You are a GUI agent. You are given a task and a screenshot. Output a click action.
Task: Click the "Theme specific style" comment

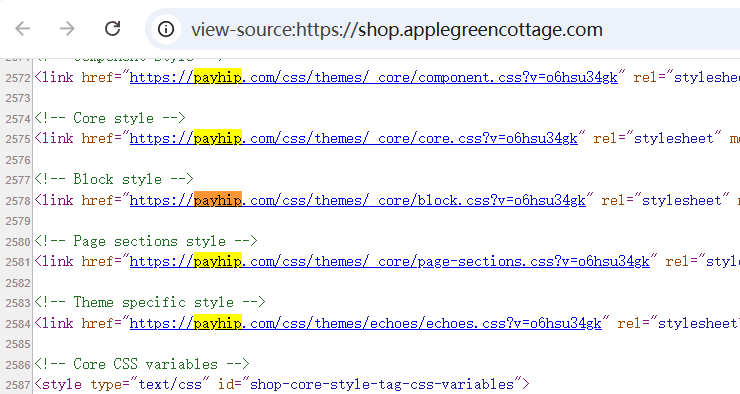(150, 302)
